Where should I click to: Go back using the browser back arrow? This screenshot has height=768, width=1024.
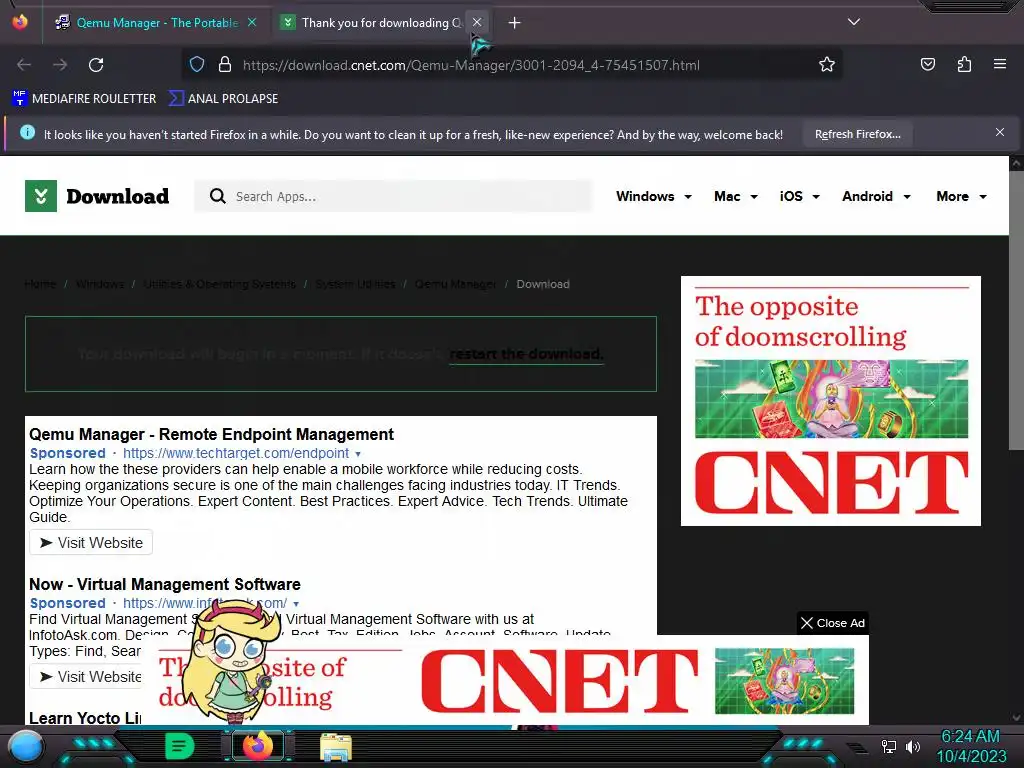(x=24, y=65)
